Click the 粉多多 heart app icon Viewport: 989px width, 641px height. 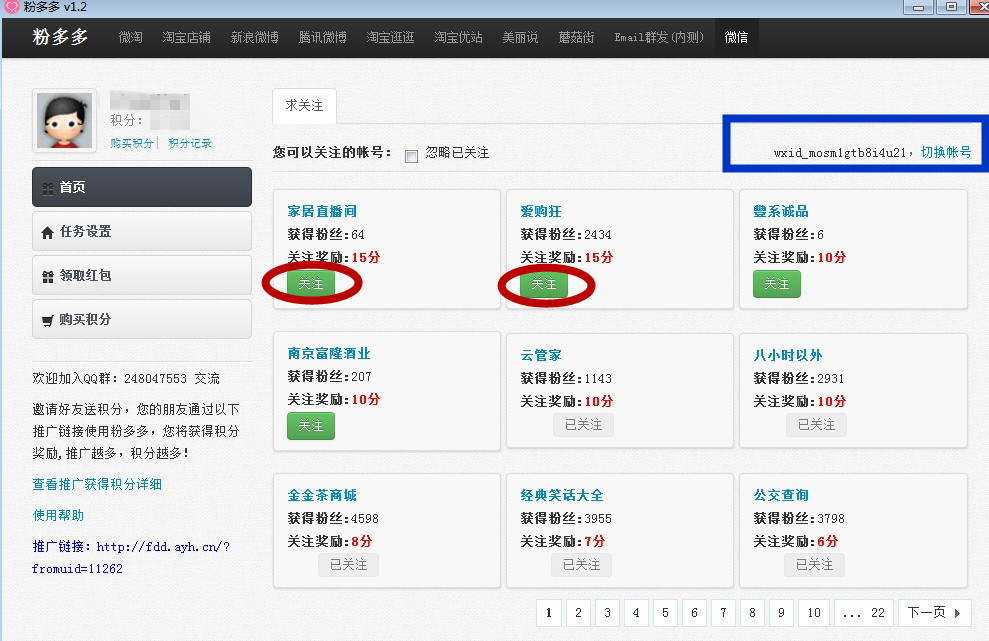pos(12,7)
